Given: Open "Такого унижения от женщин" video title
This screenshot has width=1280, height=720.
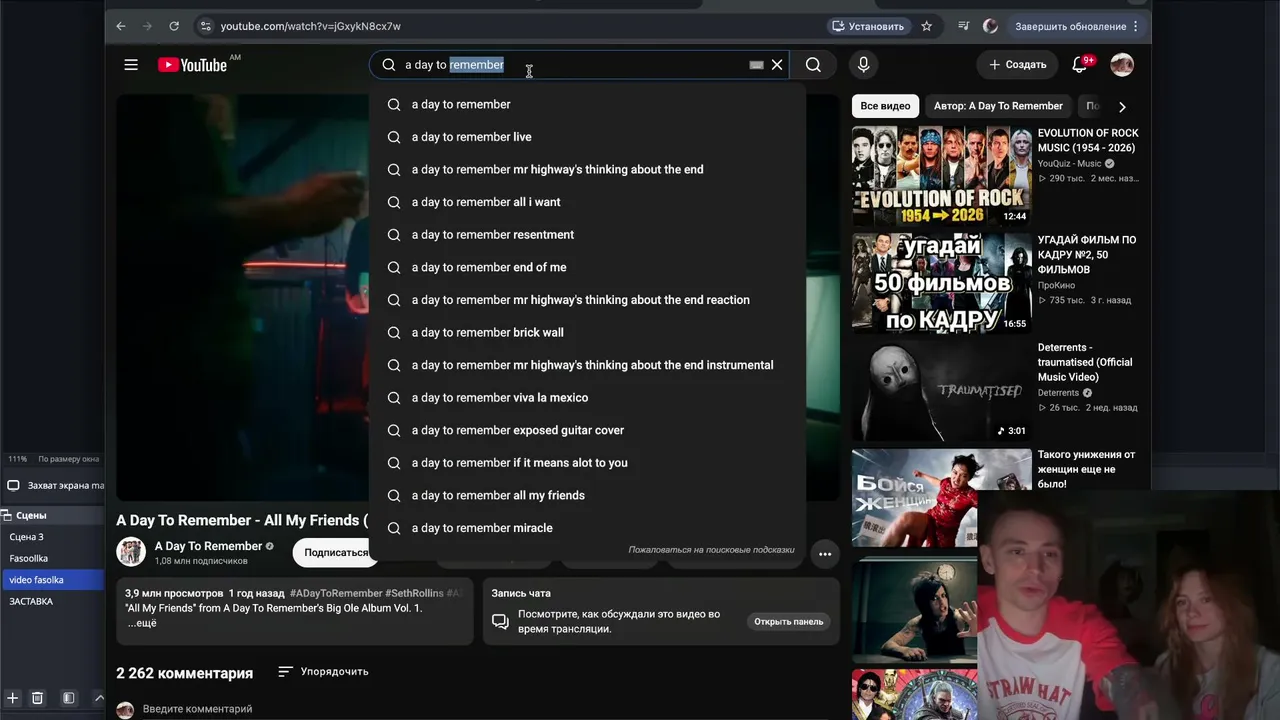Looking at the screenshot, I should [x=1086, y=469].
